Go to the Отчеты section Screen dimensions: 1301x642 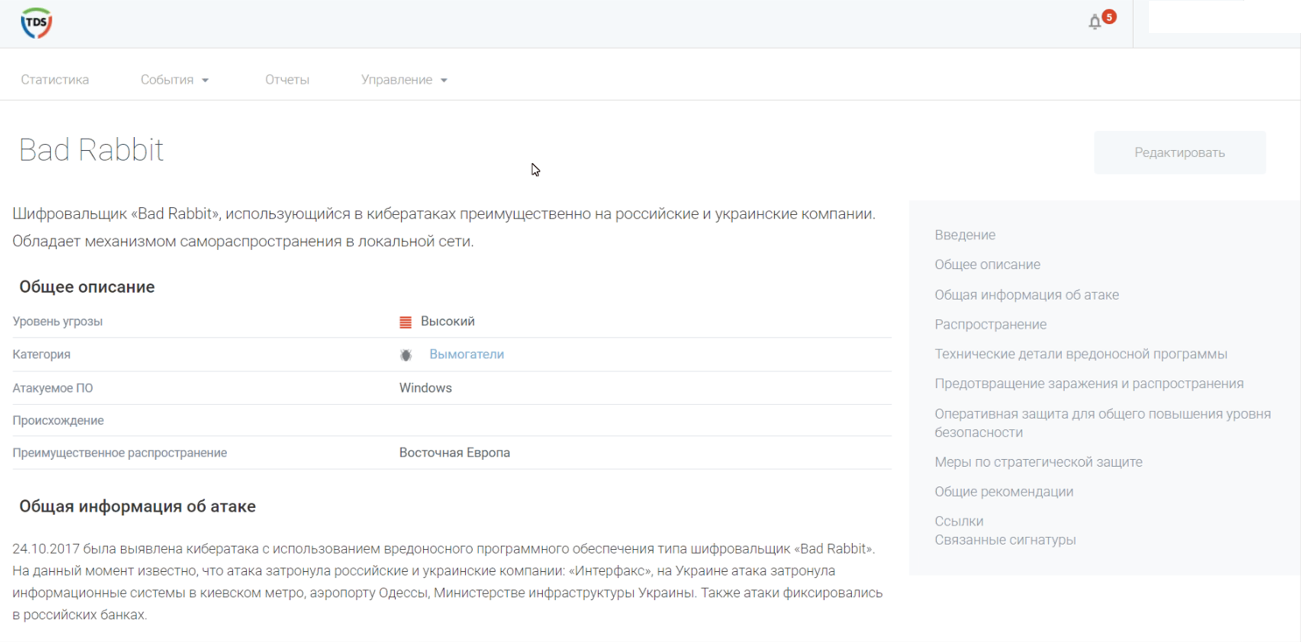[287, 80]
